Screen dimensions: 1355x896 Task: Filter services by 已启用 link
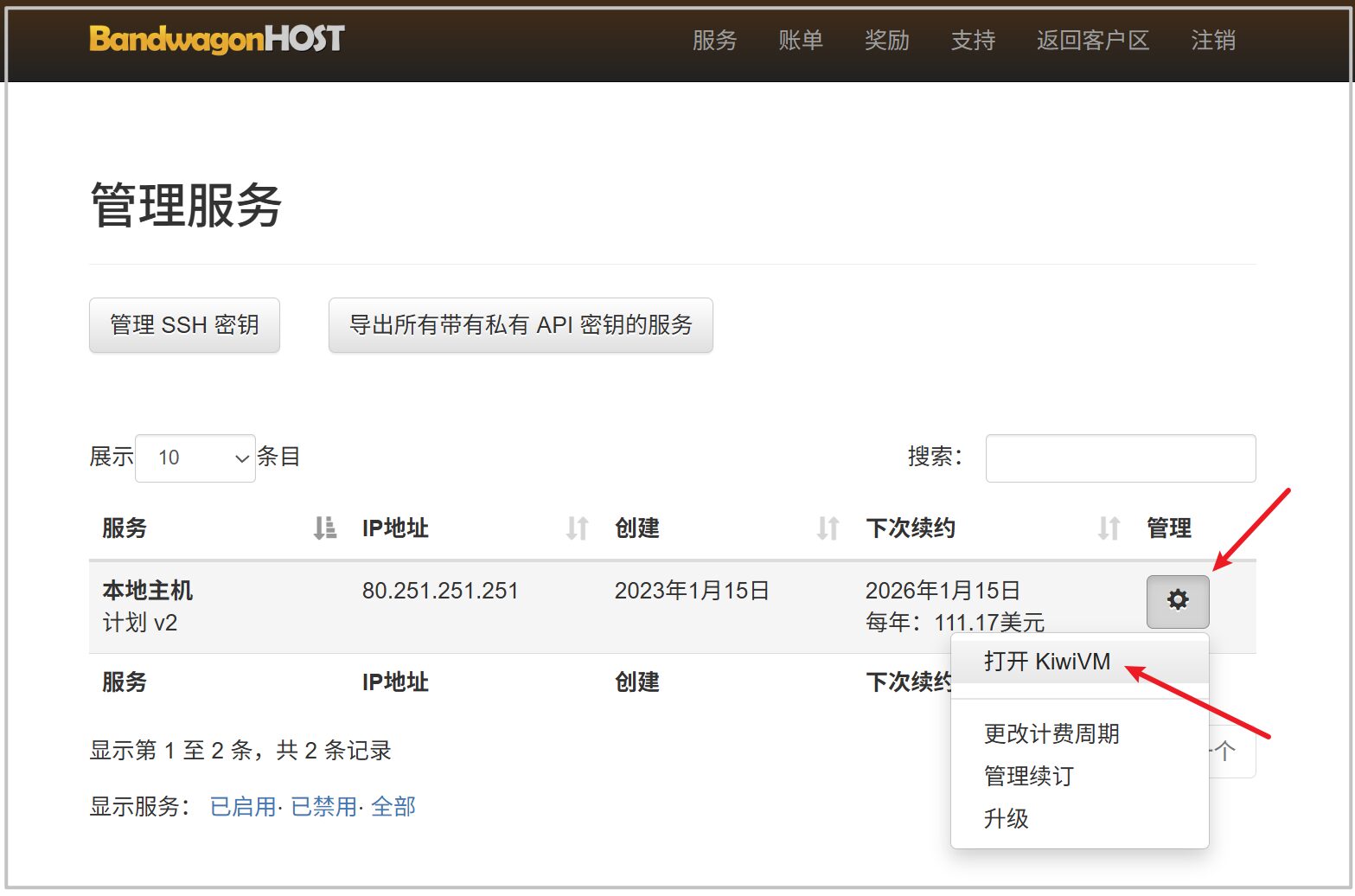tap(242, 807)
